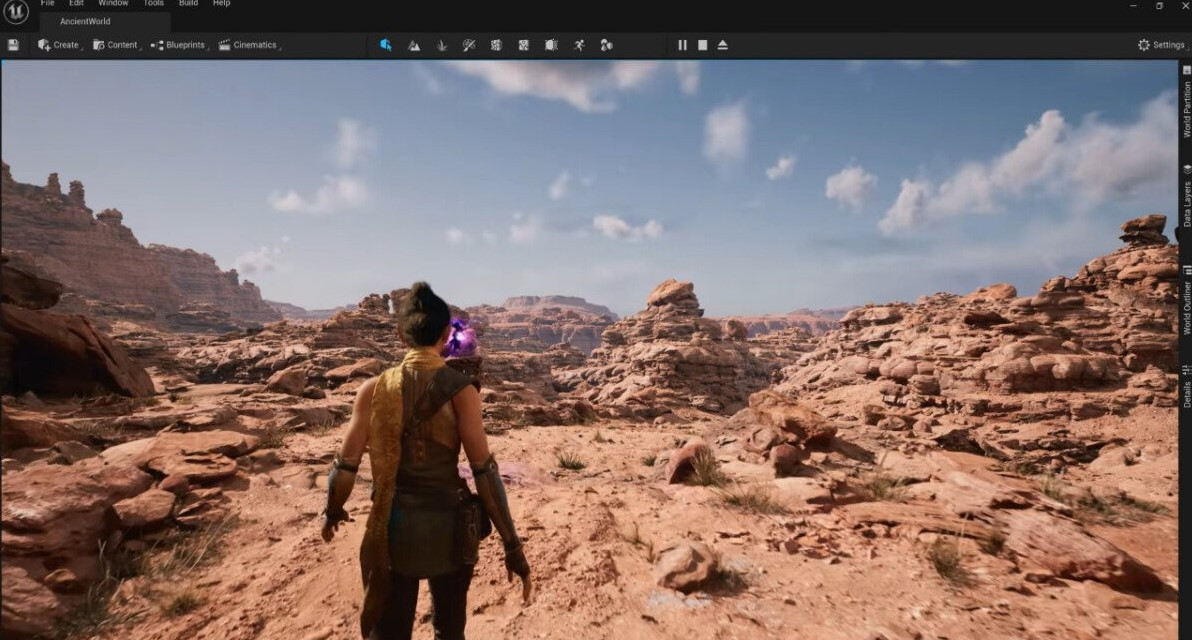Image resolution: width=1192 pixels, height=640 pixels.
Task: Click the Save Current Level icon
Action: (14, 44)
